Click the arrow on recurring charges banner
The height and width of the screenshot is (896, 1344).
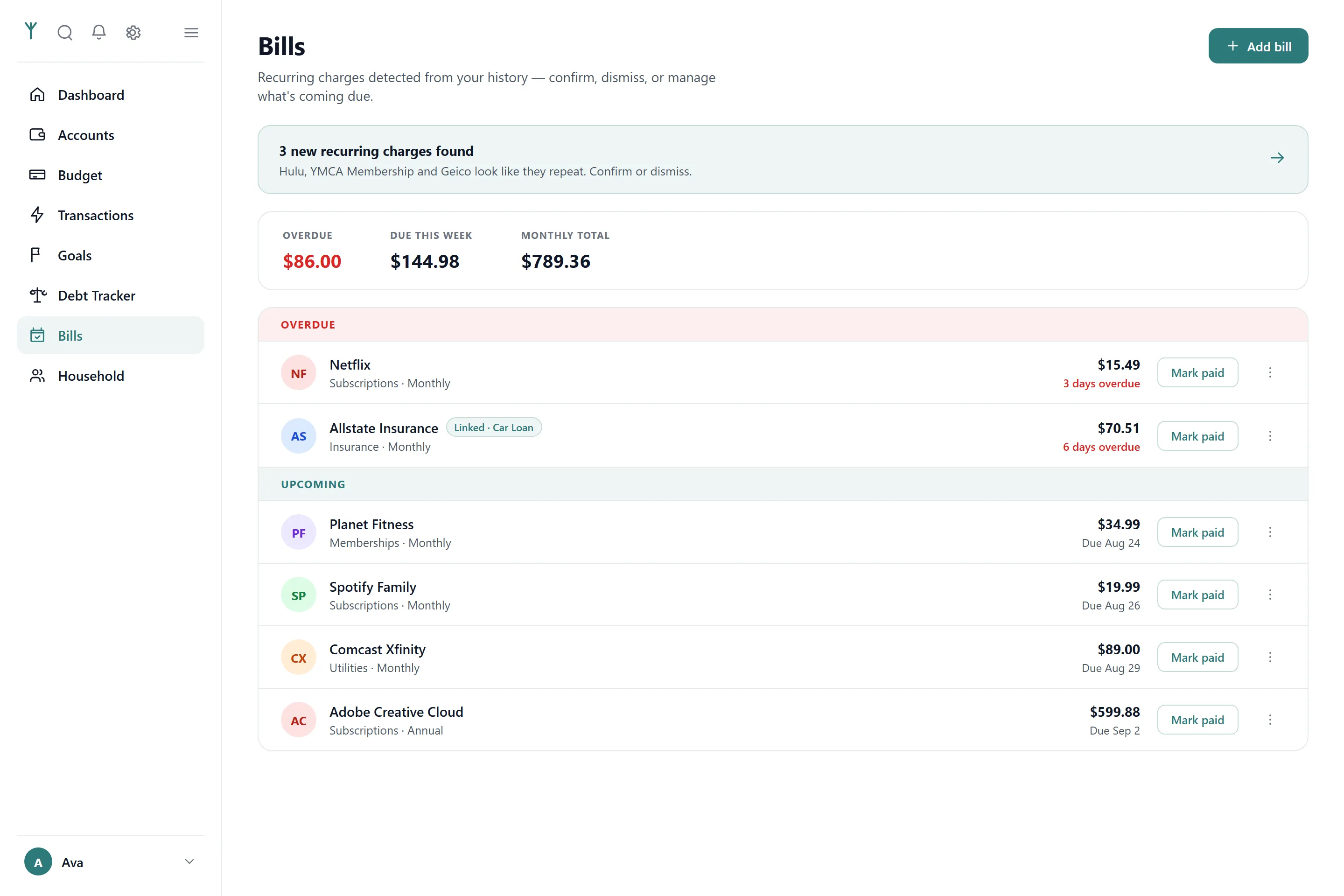(1277, 158)
